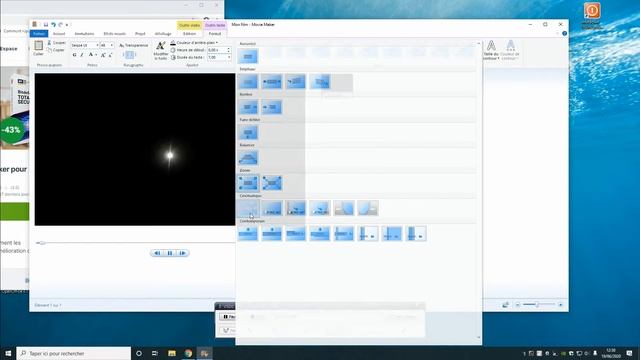Apply the seventh Contemporain text effect
The width and height of the screenshot is (640, 360).
392,234
